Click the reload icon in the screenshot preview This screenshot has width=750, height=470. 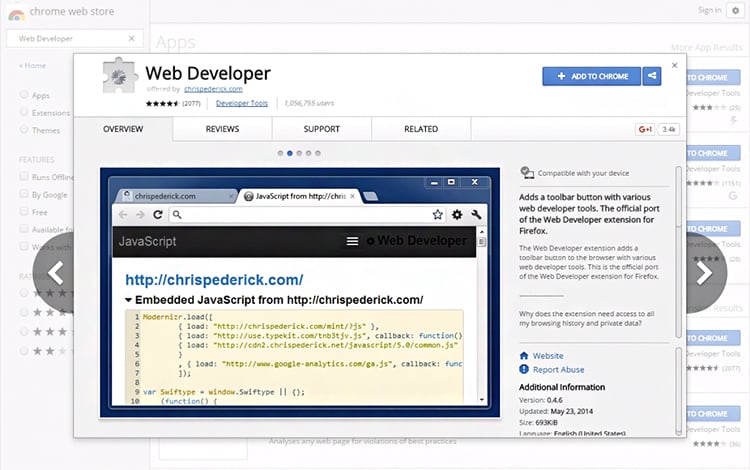[158, 215]
